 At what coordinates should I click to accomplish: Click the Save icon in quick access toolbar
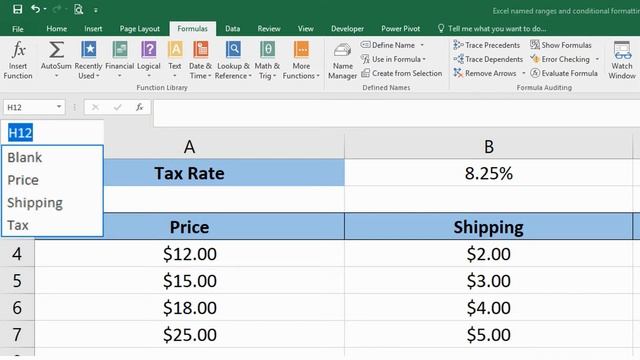click(x=17, y=9)
